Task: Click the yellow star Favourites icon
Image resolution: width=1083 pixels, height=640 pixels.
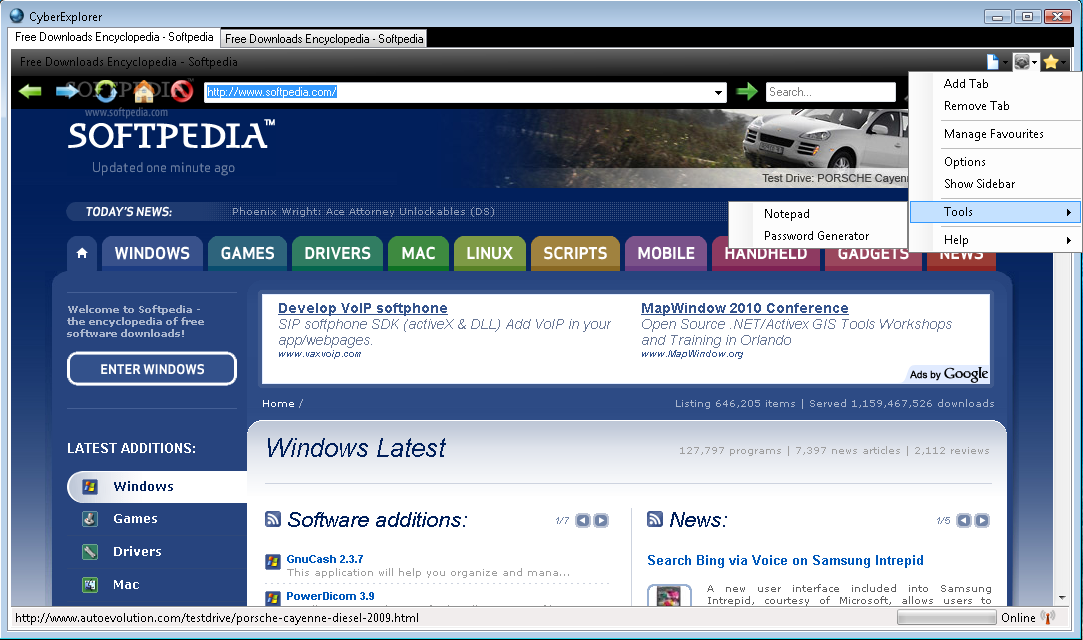Action: (x=1051, y=62)
